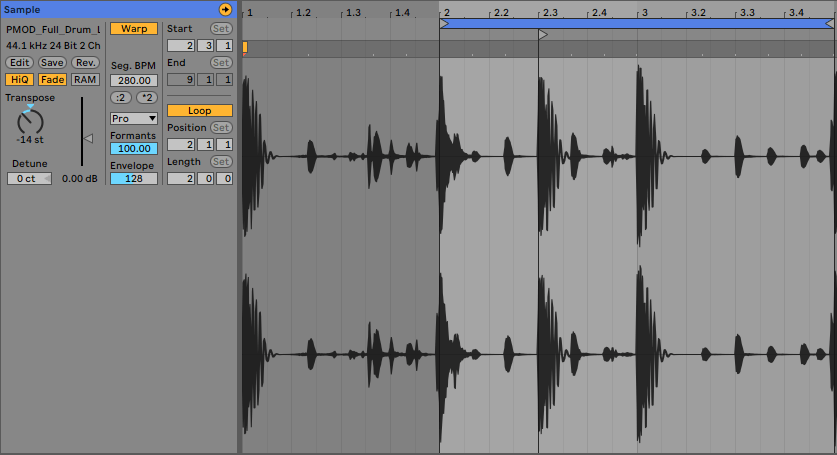Click the loop end bracket at right edge
837x455 pixels.
[831, 23]
